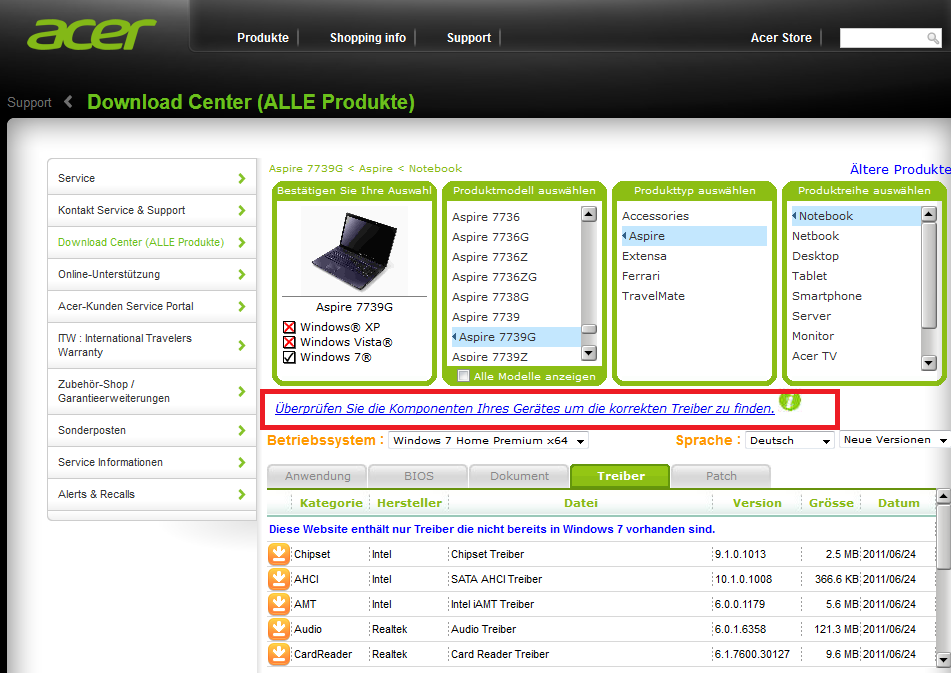Screen dimensions: 951x673
Task: Open ITW International Travelers Warranty
Action: (152, 346)
